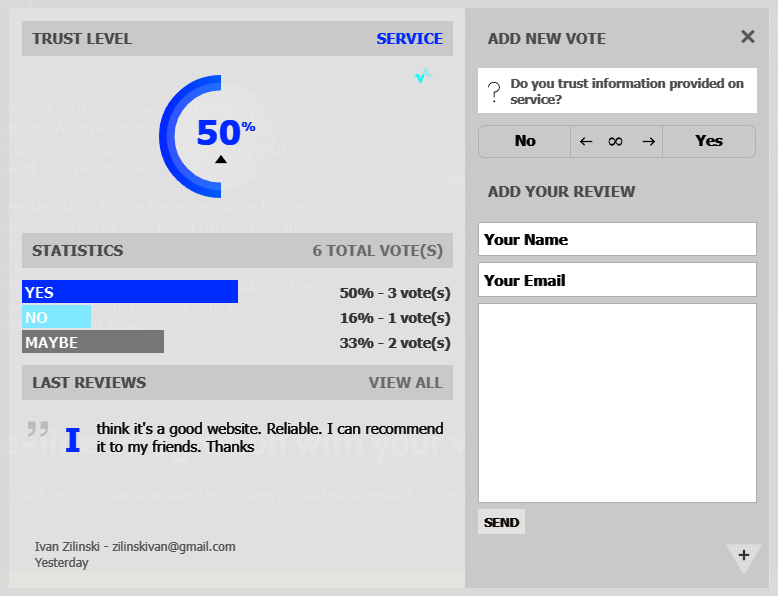This screenshot has width=778, height=596.
Task: Click the ADD NEW VOTE heading
Action: pos(547,39)
